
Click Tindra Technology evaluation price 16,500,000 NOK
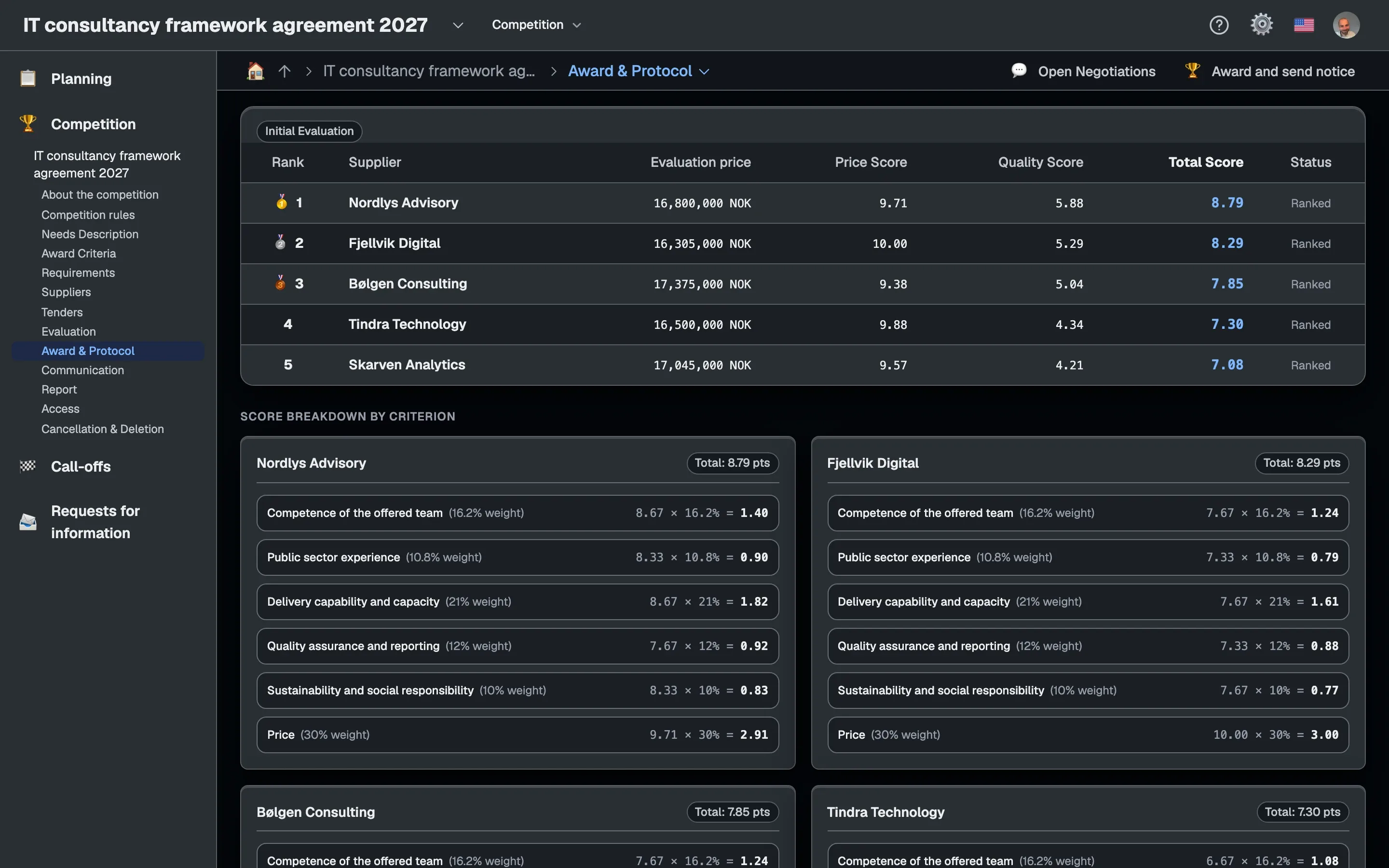click(702, 325)
